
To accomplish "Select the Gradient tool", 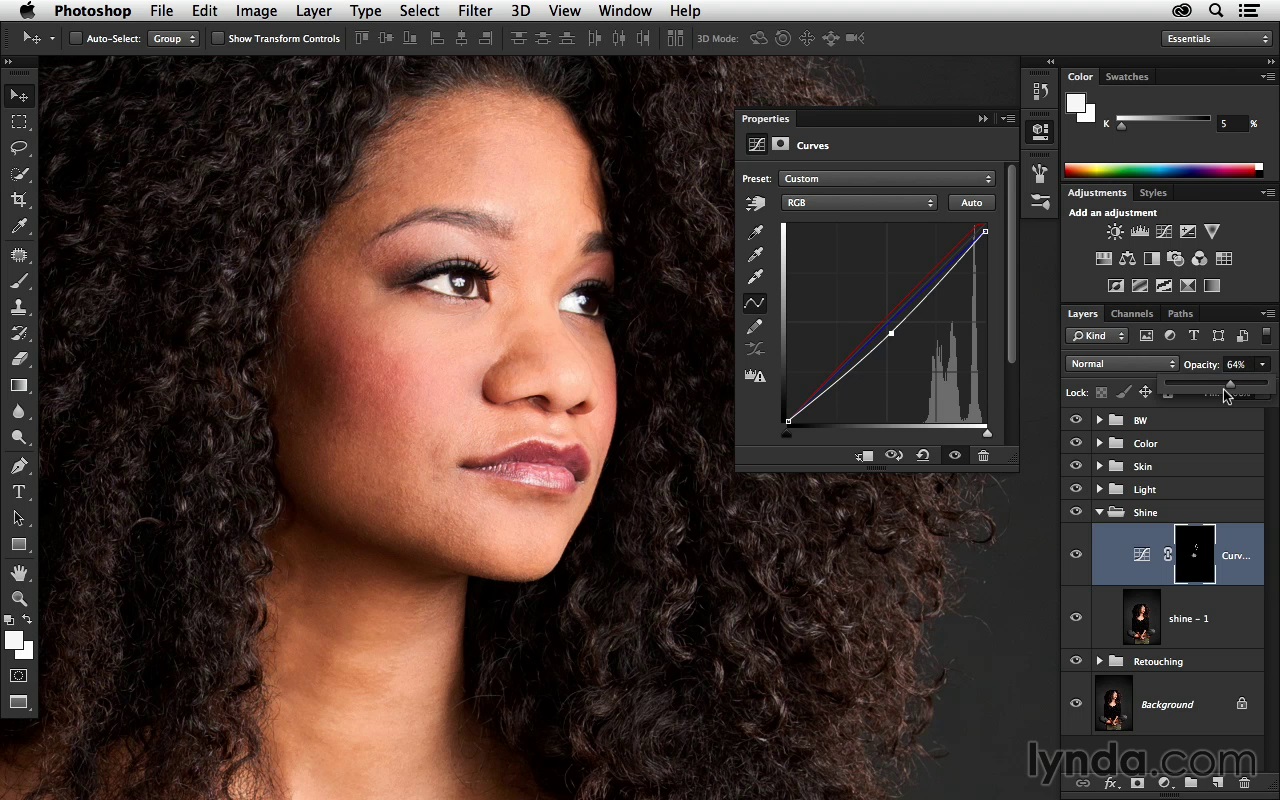I will [19, 385].
